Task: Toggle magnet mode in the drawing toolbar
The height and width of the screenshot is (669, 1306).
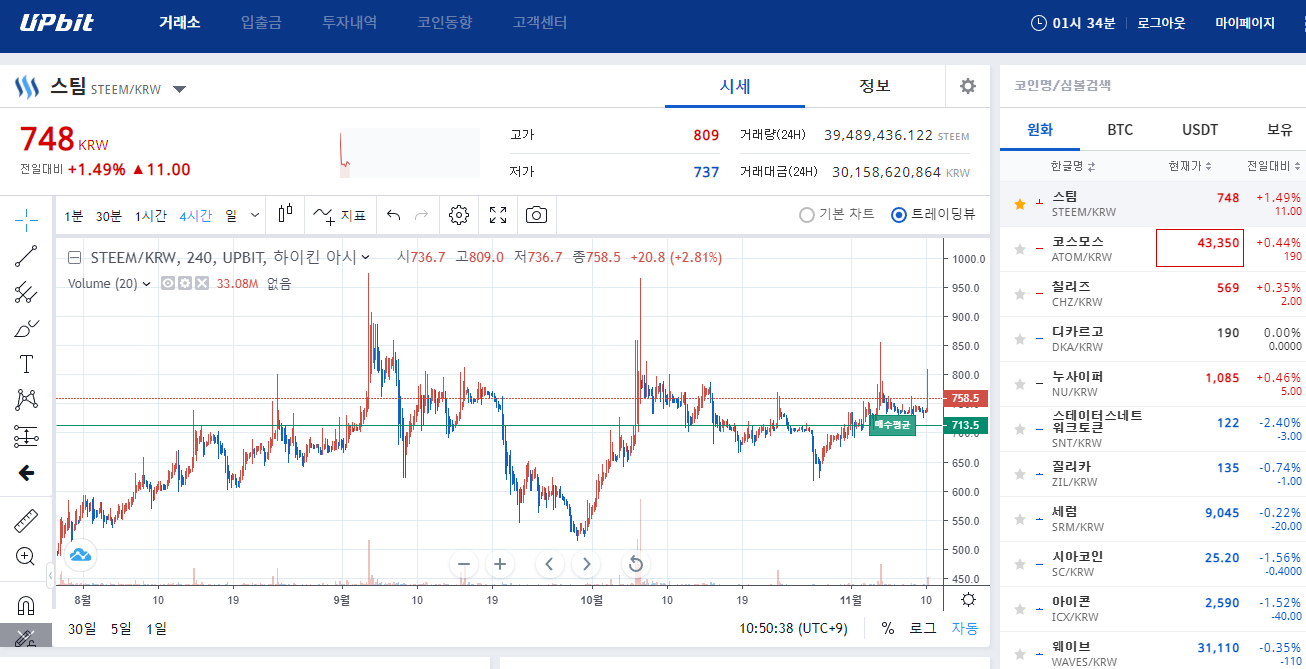Action: 26,605
